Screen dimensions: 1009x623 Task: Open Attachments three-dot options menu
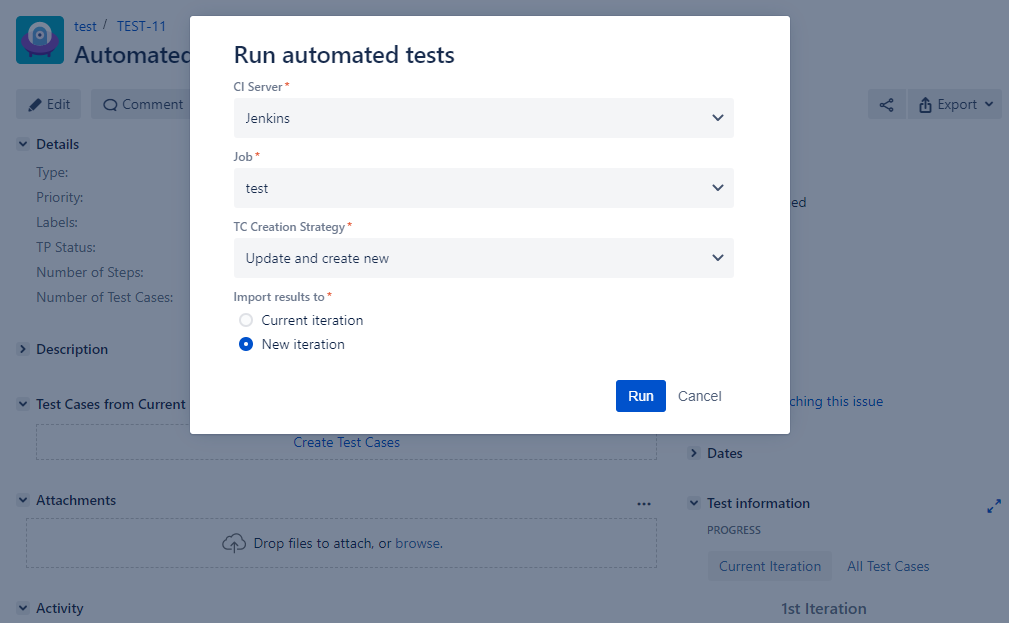click(x=643, y=504)
